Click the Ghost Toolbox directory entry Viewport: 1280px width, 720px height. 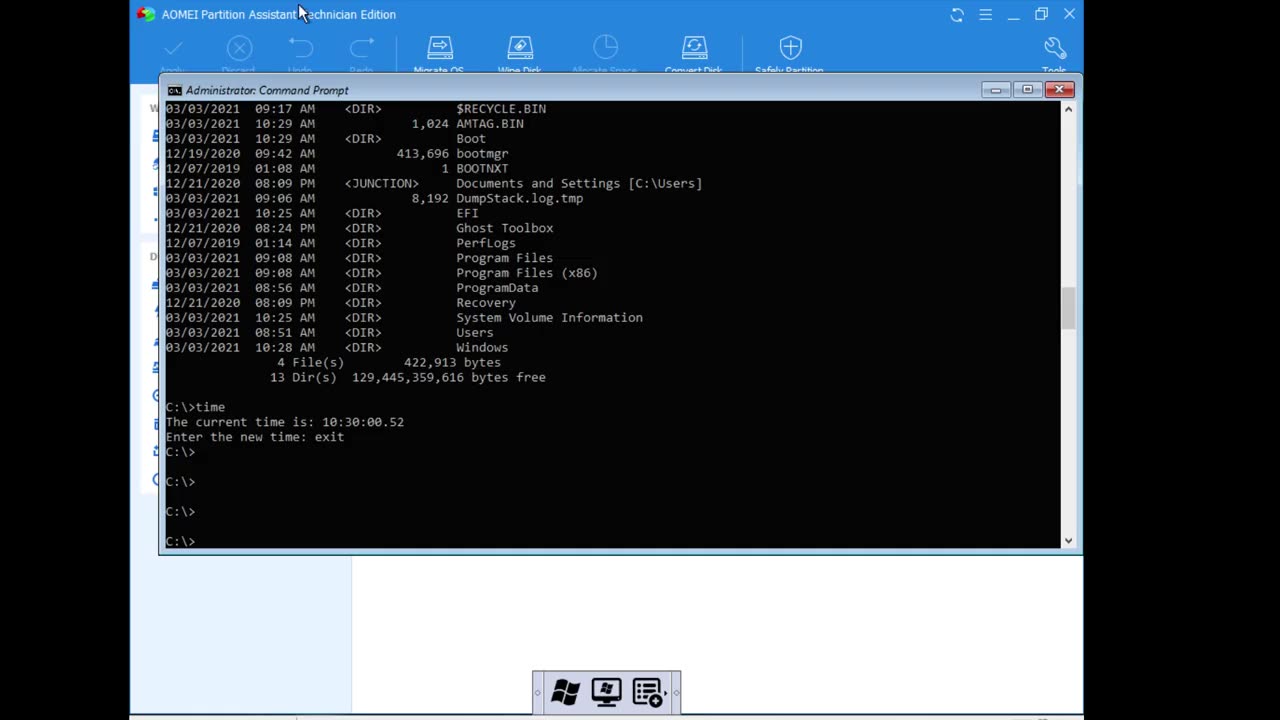coord(505,228)
